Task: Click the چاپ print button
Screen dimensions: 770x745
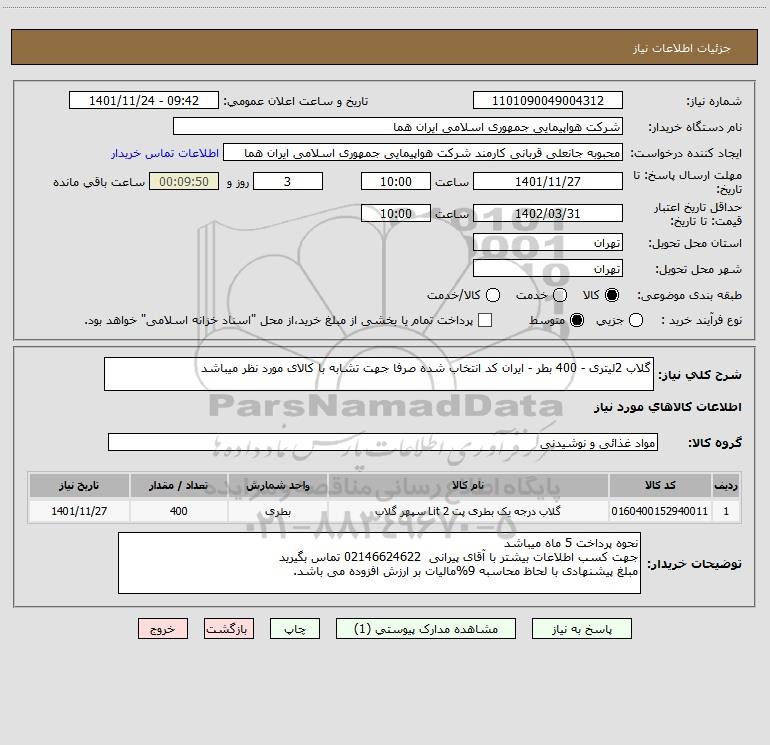Action: tap(295, 629)
